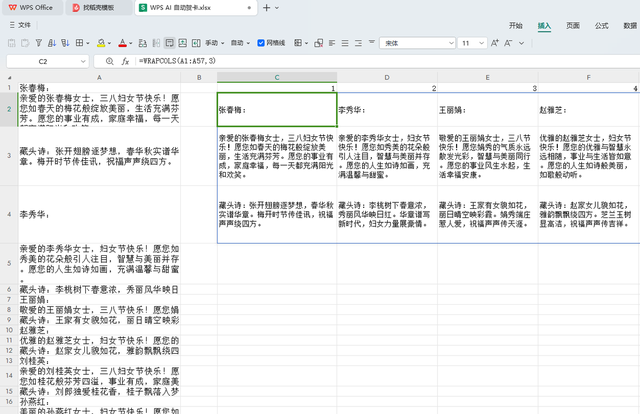Select the WPS AI 自动贺卡.xlsx document tab
640x414 pixels.
point(196,8)
